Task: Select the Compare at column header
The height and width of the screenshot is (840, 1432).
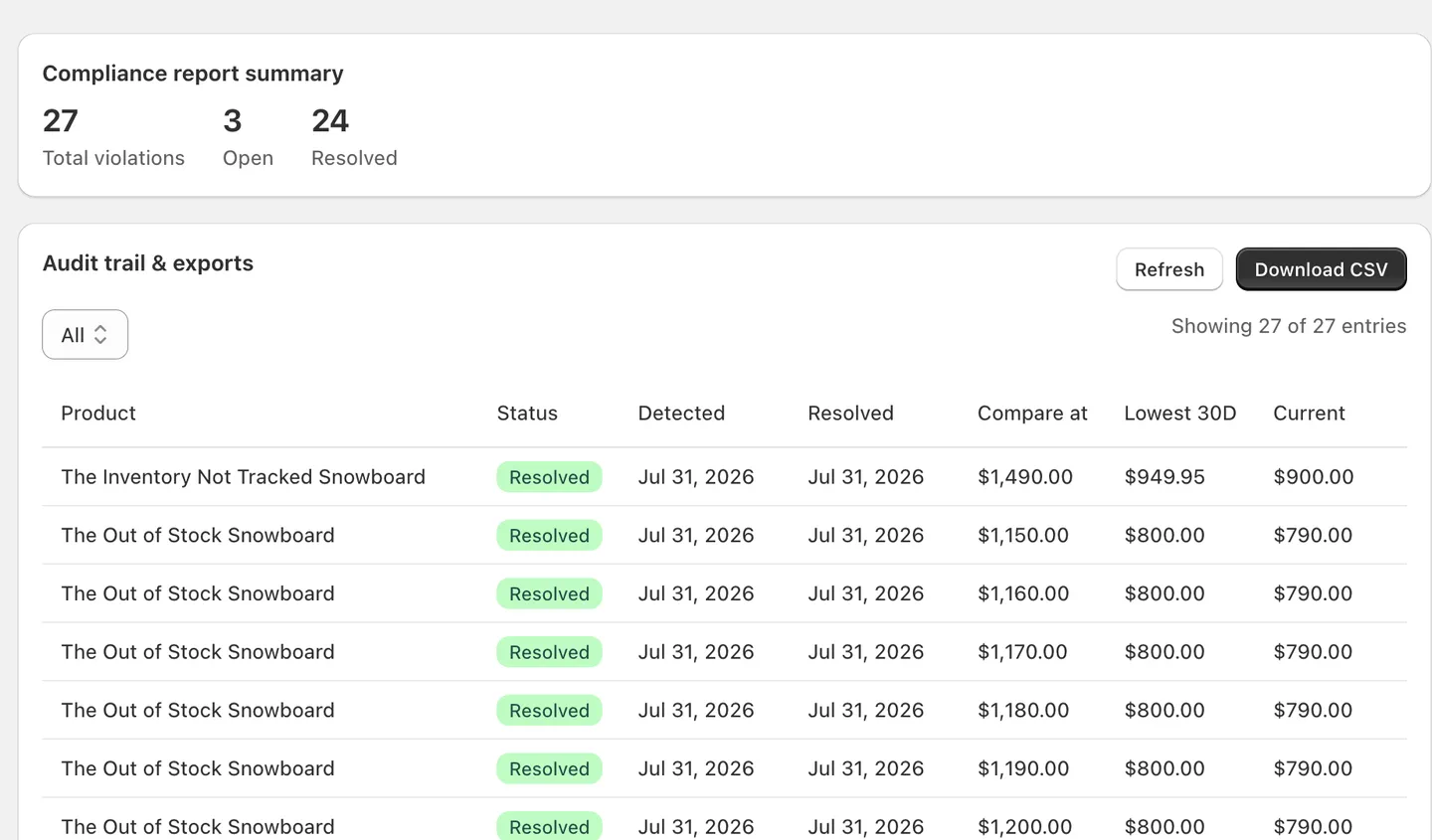Action: click(x=1032, y=414)
